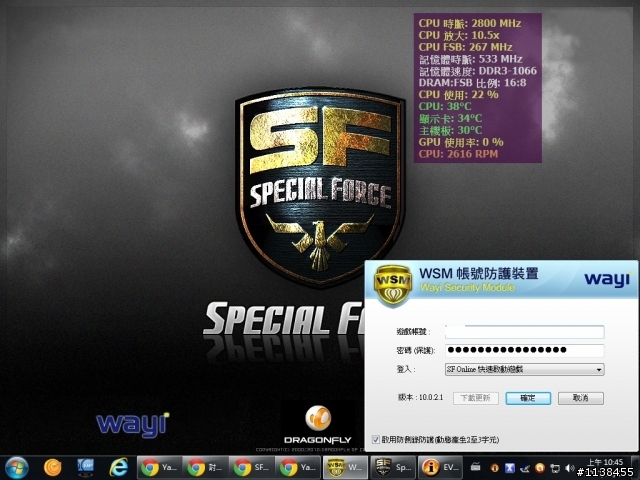Image resolution: width=640 pixels, height=480 pixels.
Task: Confirm login with the 確定 button
Action: click(528, 398)
